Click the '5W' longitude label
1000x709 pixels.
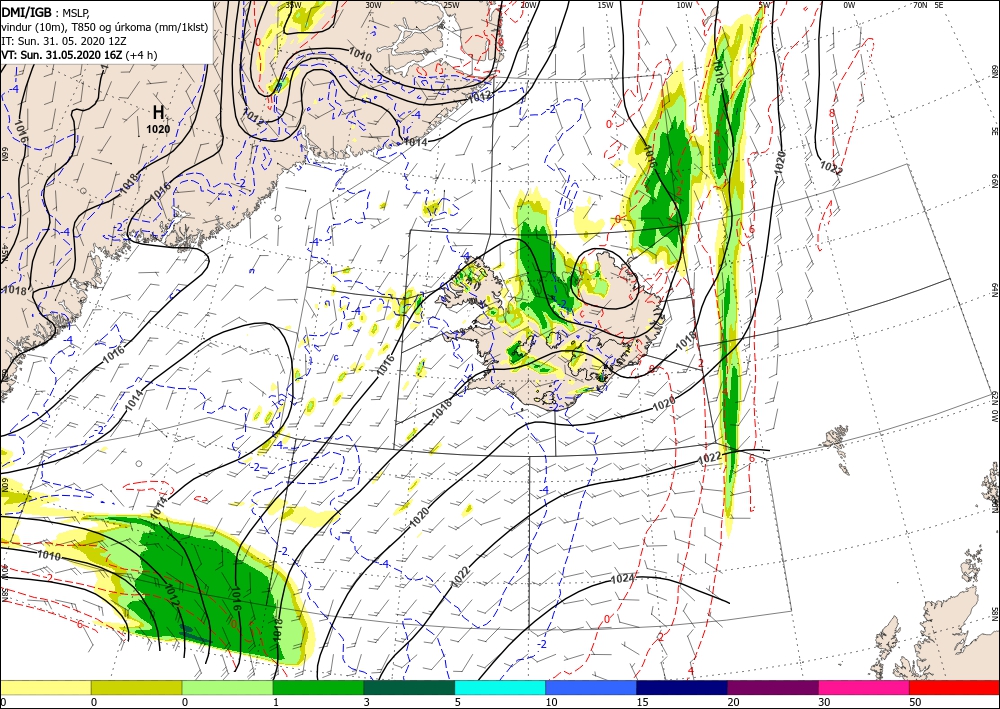click(x=764, y=5)
